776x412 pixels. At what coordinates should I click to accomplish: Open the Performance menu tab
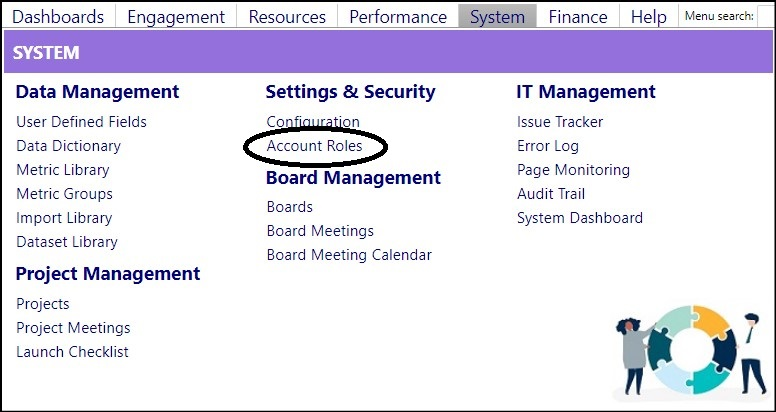(398, 17)
